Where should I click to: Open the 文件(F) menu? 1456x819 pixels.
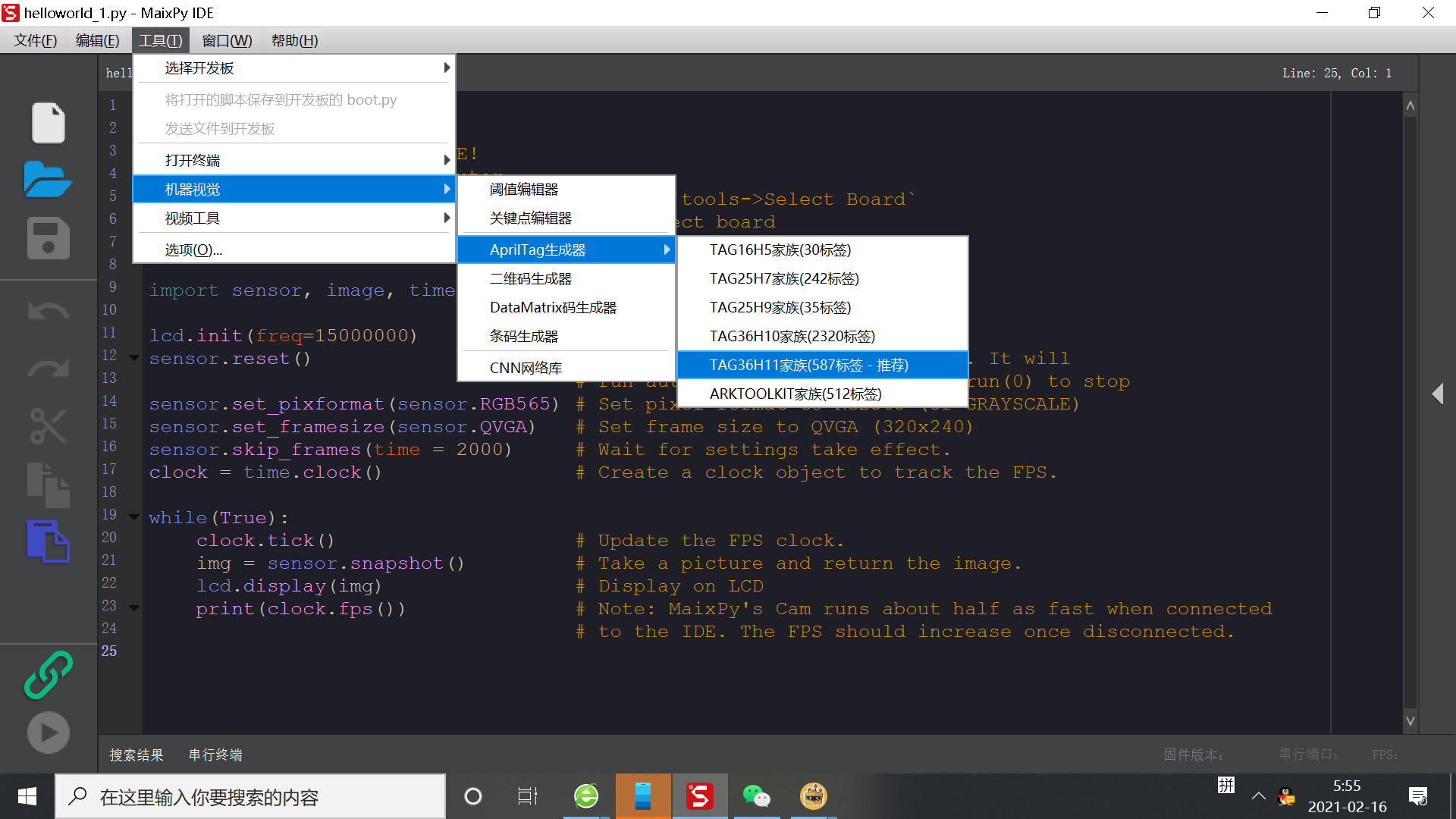[35, 40]
